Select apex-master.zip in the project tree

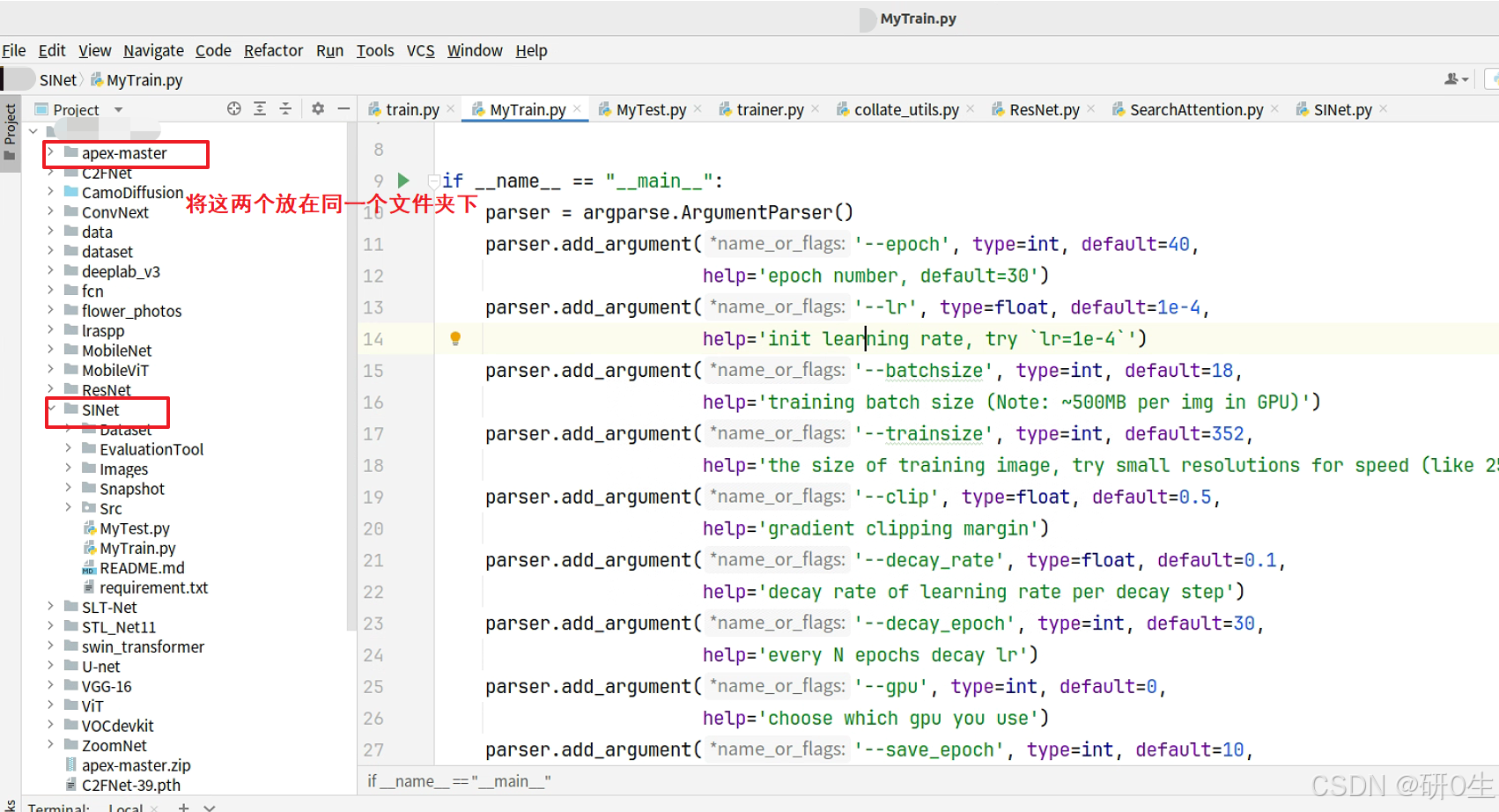[136, 765]
